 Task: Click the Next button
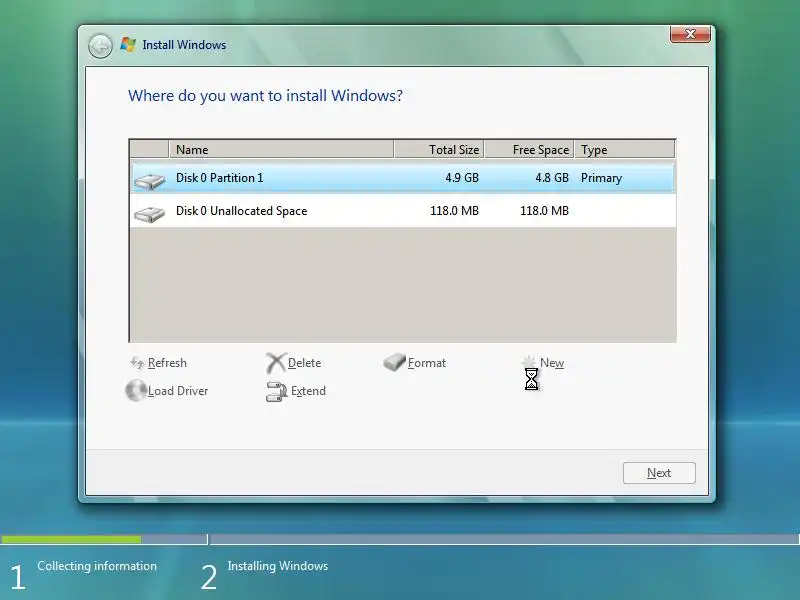(x=659, y=473)
